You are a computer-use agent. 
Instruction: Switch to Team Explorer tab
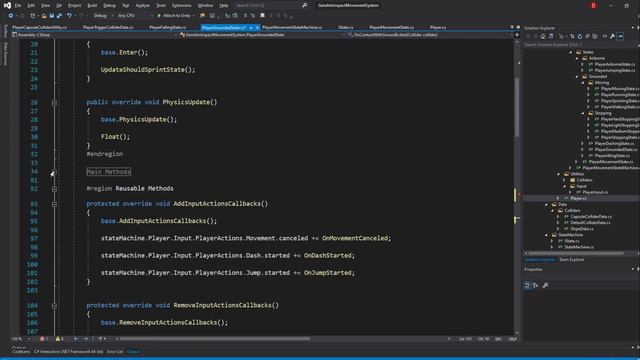pyautogui.click(x=571, y=260)
